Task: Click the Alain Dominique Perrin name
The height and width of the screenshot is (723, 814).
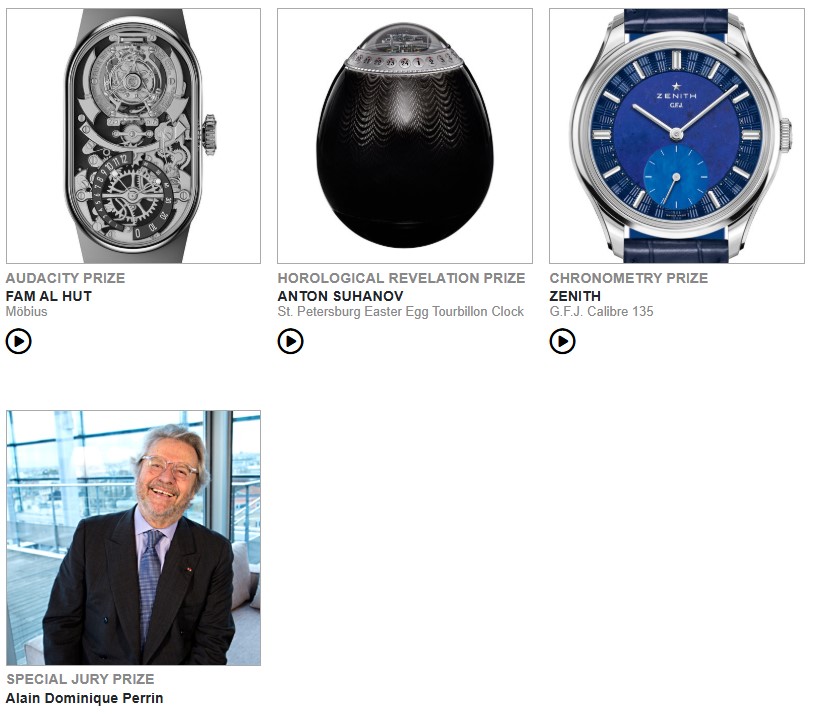Action: [85, 698]
